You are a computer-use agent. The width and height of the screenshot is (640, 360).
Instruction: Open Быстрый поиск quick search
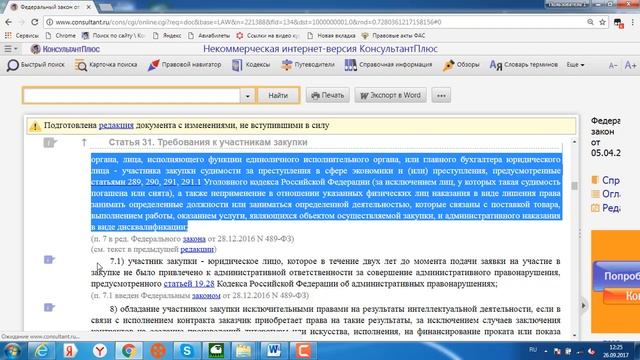tap(36, 65)
